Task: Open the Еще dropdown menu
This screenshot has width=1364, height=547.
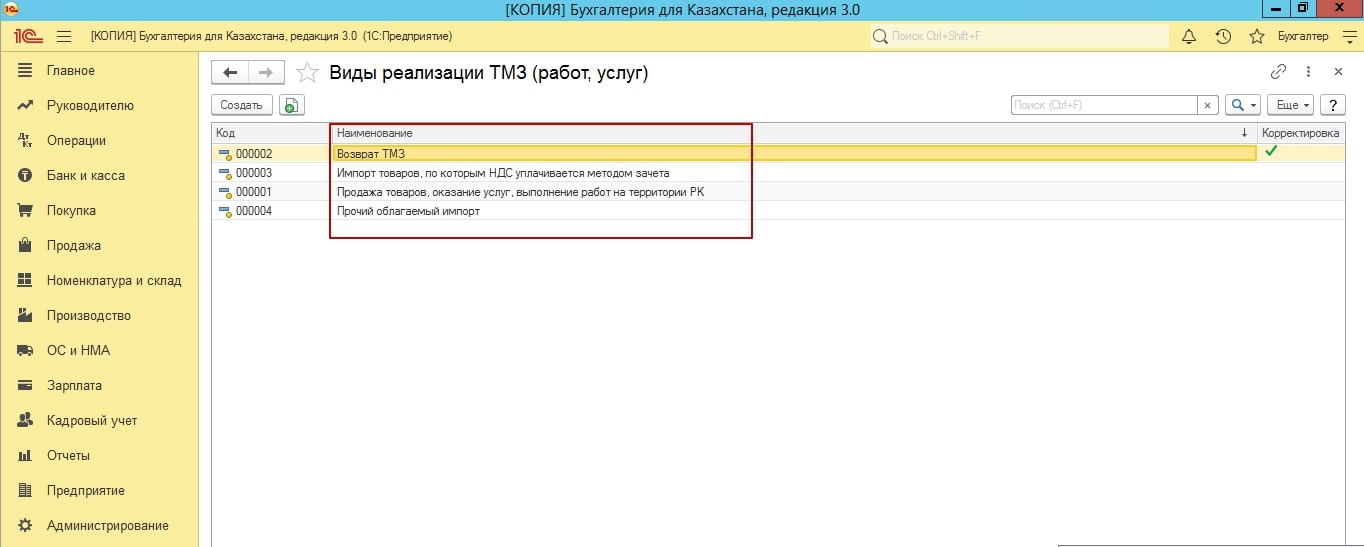Action: 1290,105
